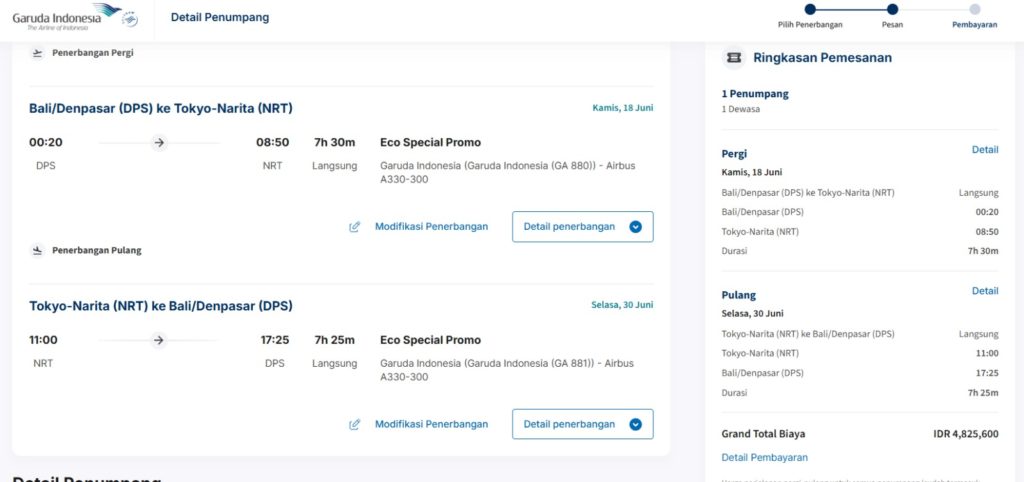Click the arrow icon between 00:20 and 08:50
The width and height of the screenshot is (1024, 482).
[158, 142]
